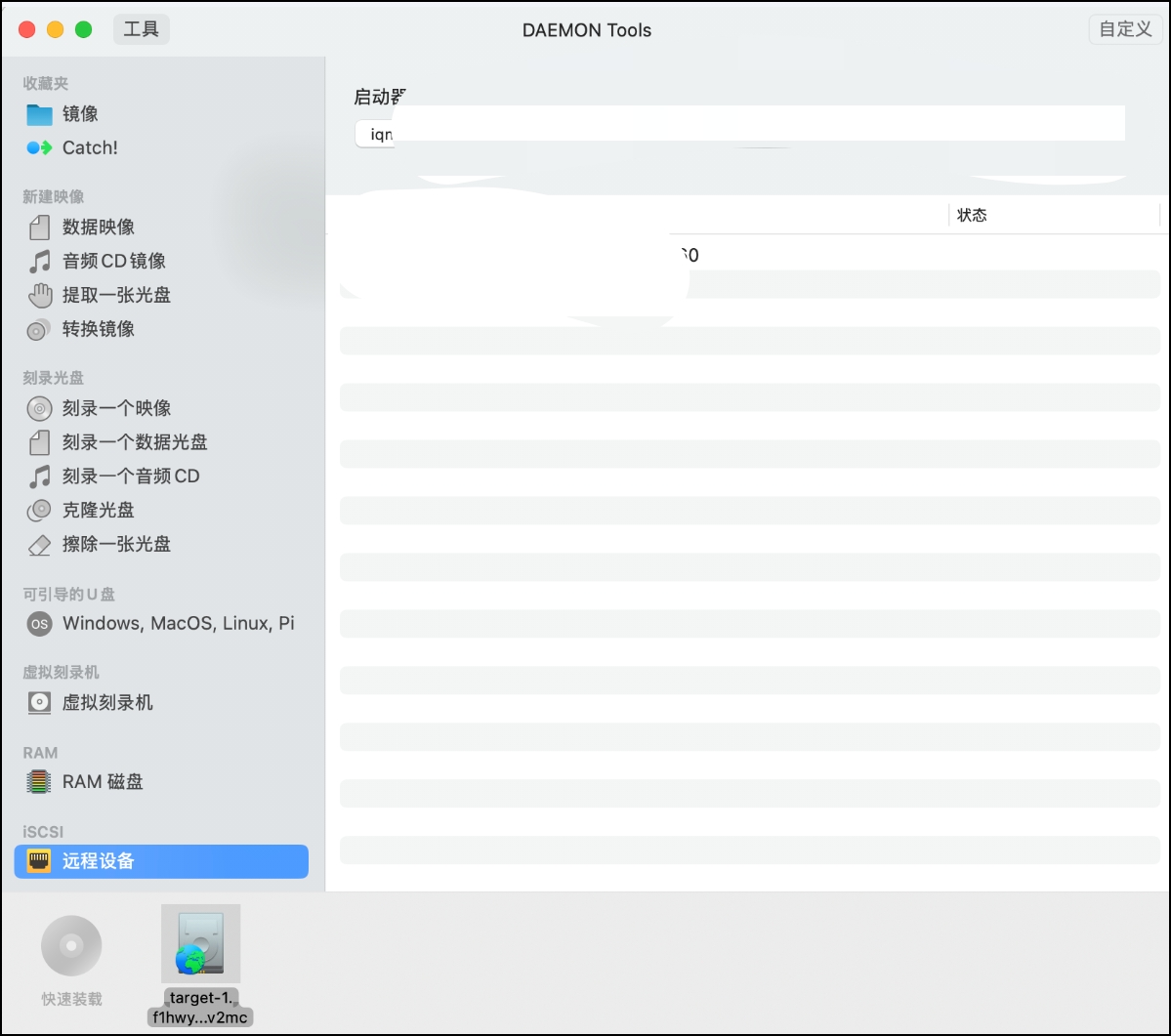Image resolution: width=1171 pixels, height=1036 pixels.
Task: Choose 克隆光盘 entry
Action: point(98,511)
